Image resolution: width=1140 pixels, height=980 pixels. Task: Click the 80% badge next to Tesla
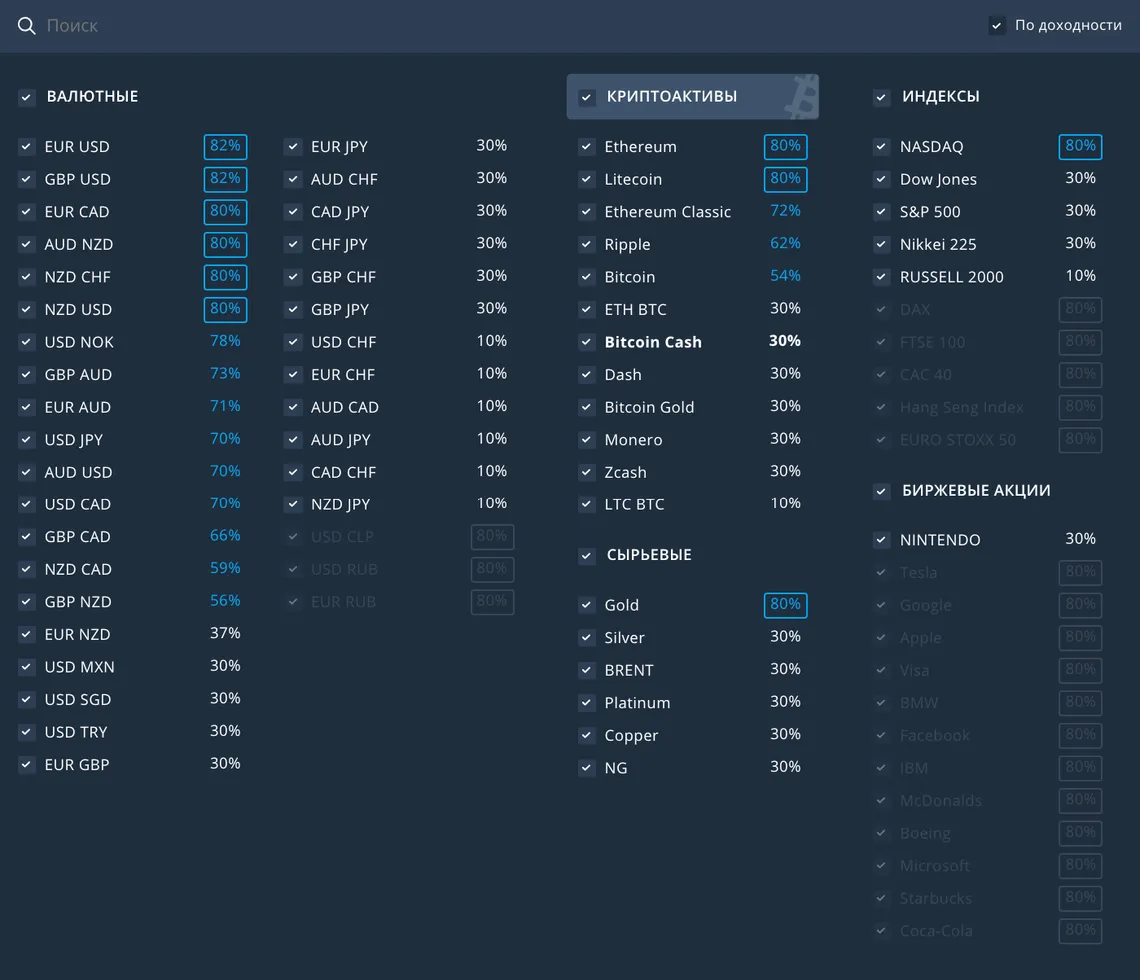[x=1080, y=573]
